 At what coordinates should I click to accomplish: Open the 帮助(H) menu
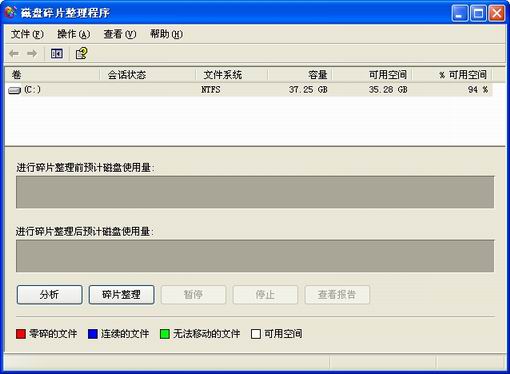point(166,34)
